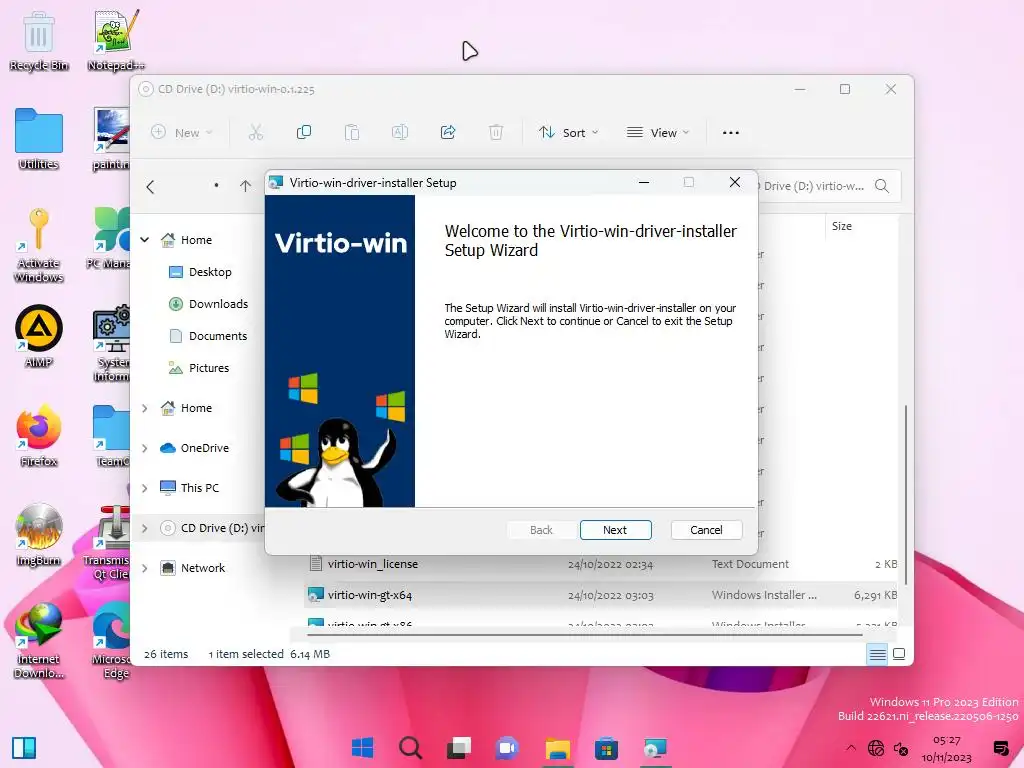This screenshot has height=768, width=1024.
Task: Click Next in the Virtio-win setup wizard
Action: (615, 530)
